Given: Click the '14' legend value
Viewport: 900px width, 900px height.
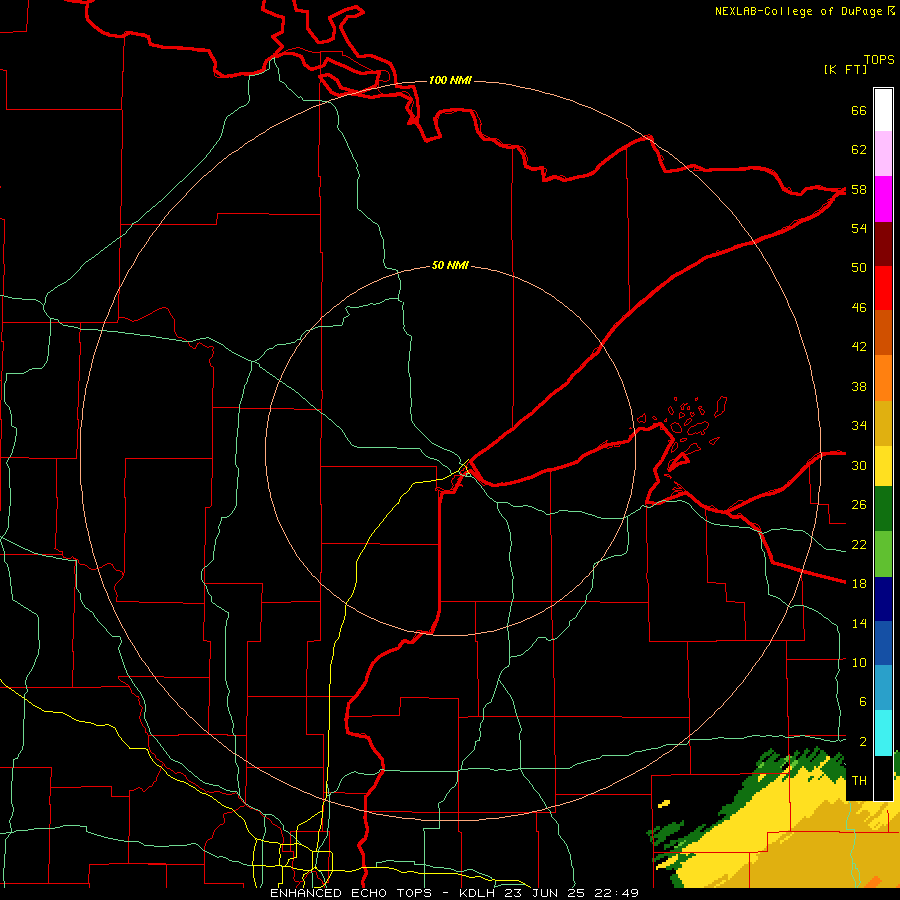Looking at the screenshot, I should [859, 623].
